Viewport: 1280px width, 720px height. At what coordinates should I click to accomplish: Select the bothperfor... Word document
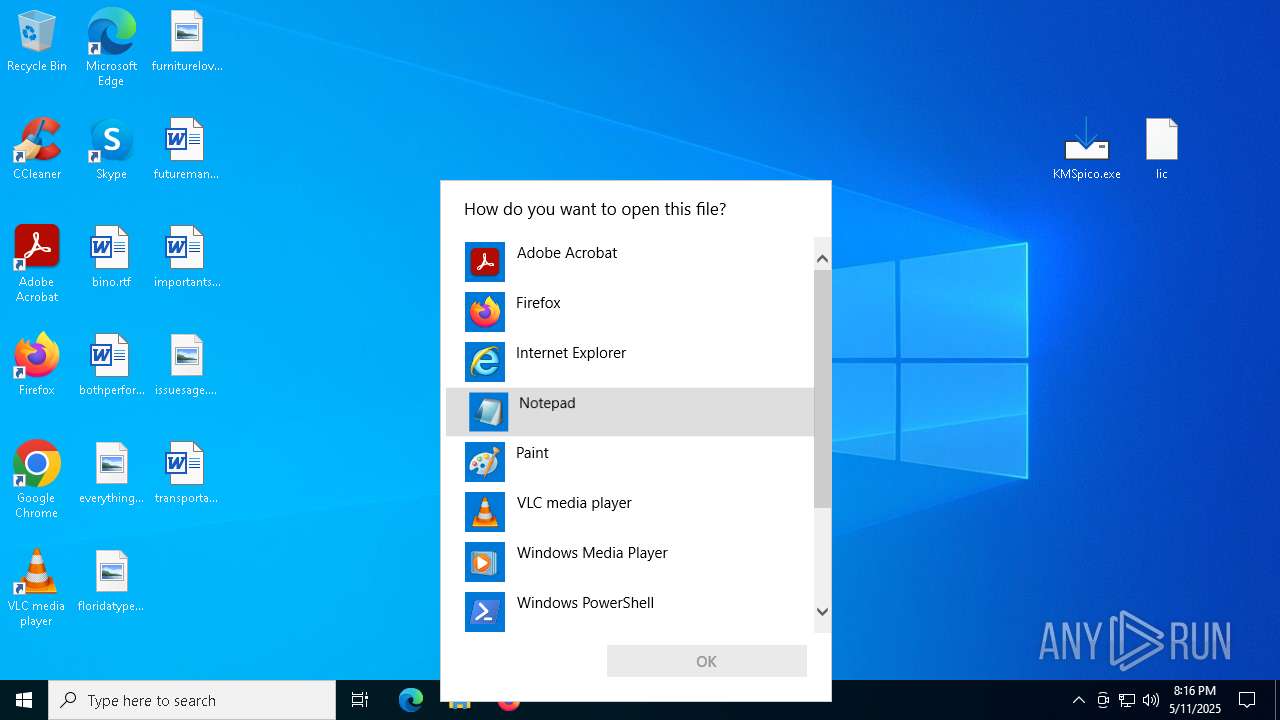[111, 365]
